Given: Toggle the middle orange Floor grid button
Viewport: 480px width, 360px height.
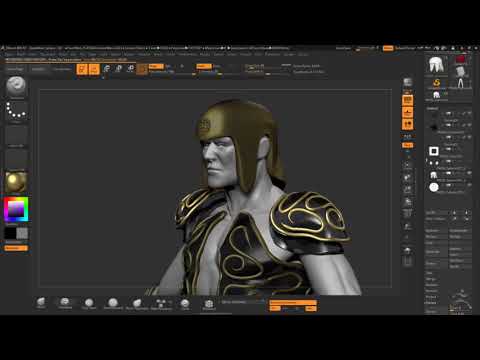Looking at the screenshot, I should 408,112.
